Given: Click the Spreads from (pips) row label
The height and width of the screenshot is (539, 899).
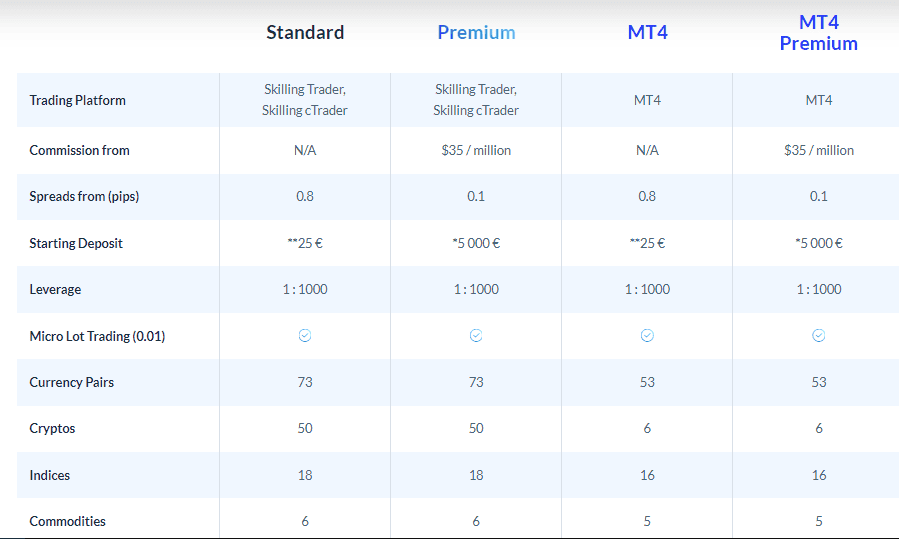Looking at the screenshot, I should pyautogui.click(x=84, y=197).
